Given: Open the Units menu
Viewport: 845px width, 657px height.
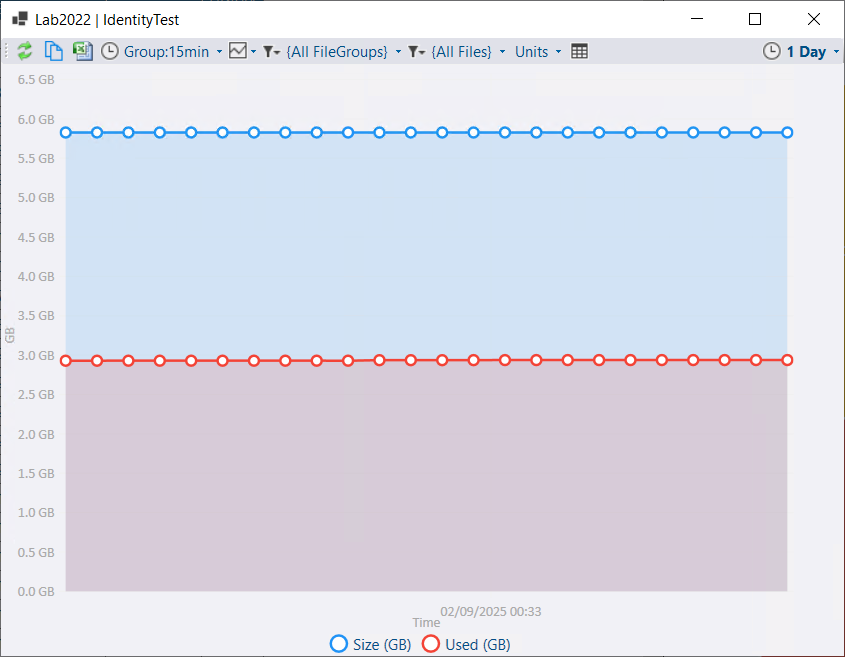Looking at the screenshot, I should (531, 52).
